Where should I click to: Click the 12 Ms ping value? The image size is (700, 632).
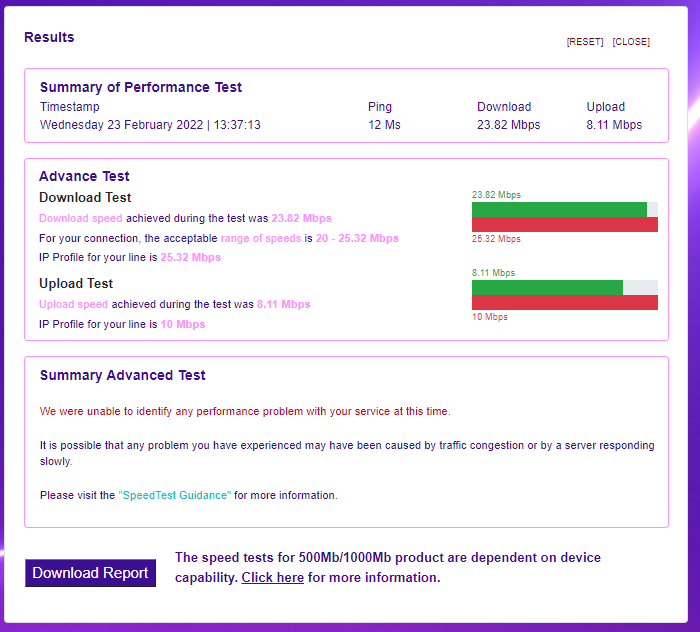pos(384,125)
